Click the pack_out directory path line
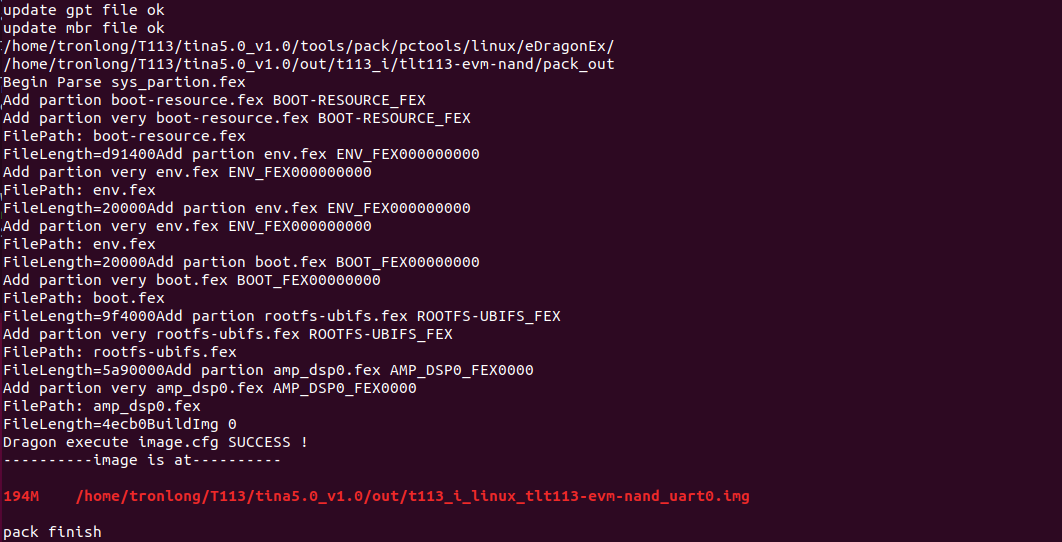Viewport: 1062px width, 542px height. (309, 64)
